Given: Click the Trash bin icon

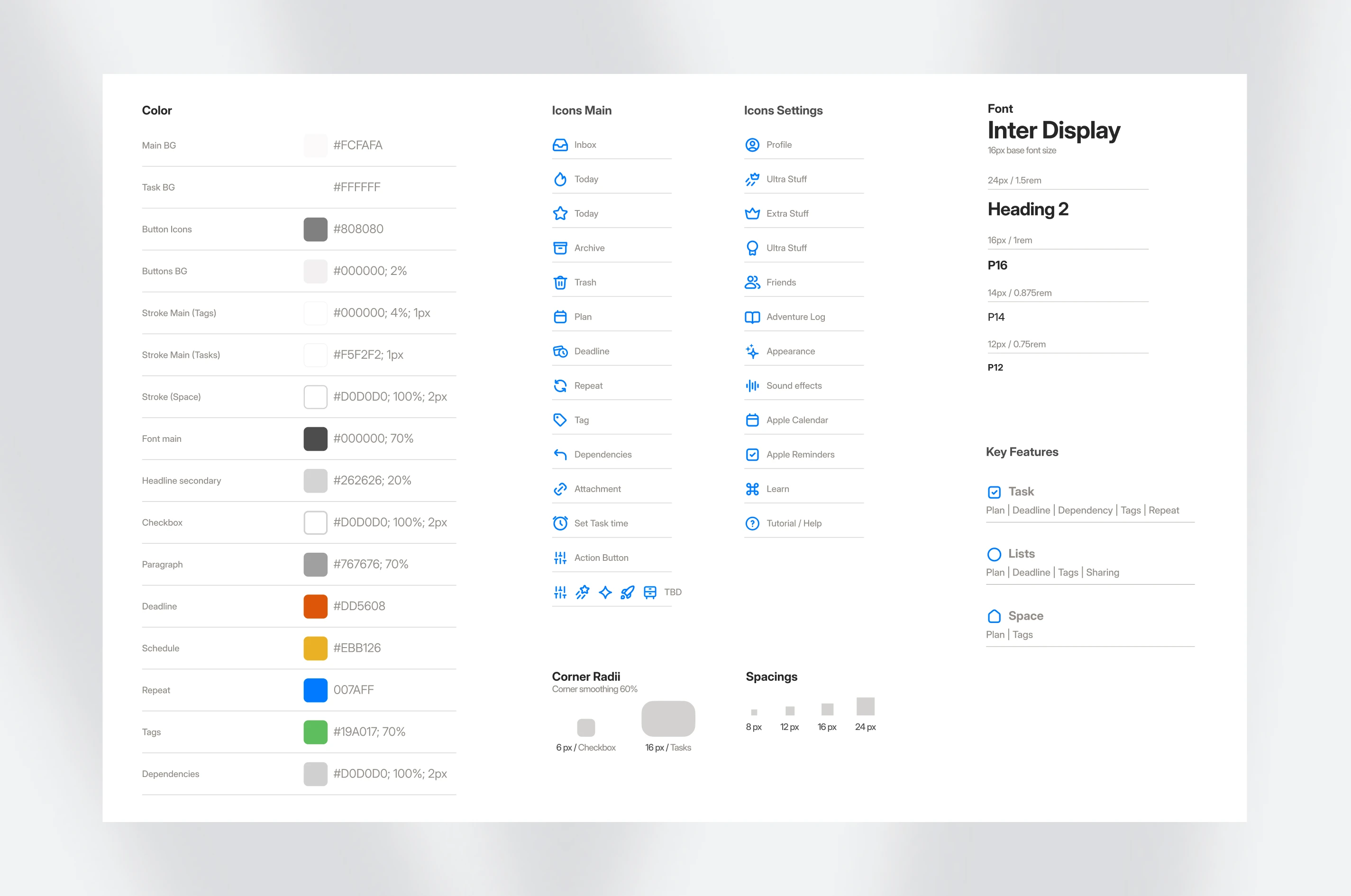Looking at the screenshot, I should 560,282.
